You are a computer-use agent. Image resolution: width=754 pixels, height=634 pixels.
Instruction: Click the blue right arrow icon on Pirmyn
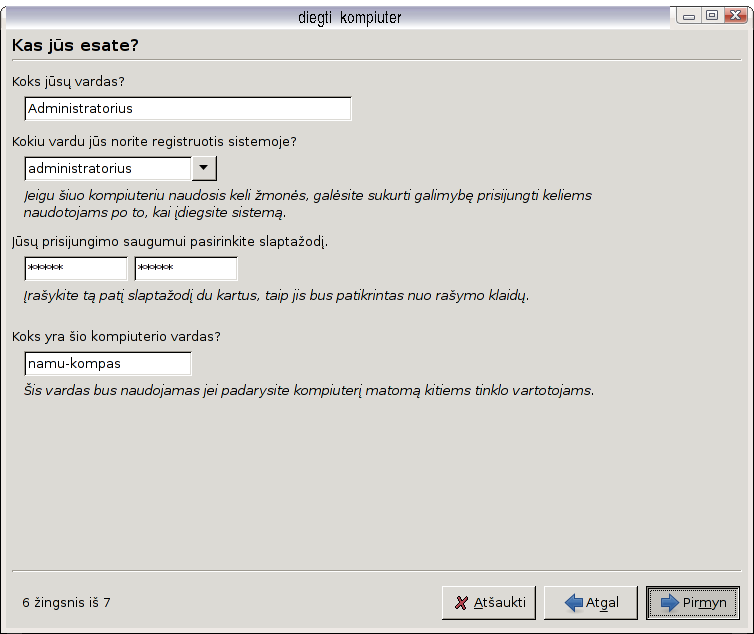670,603
